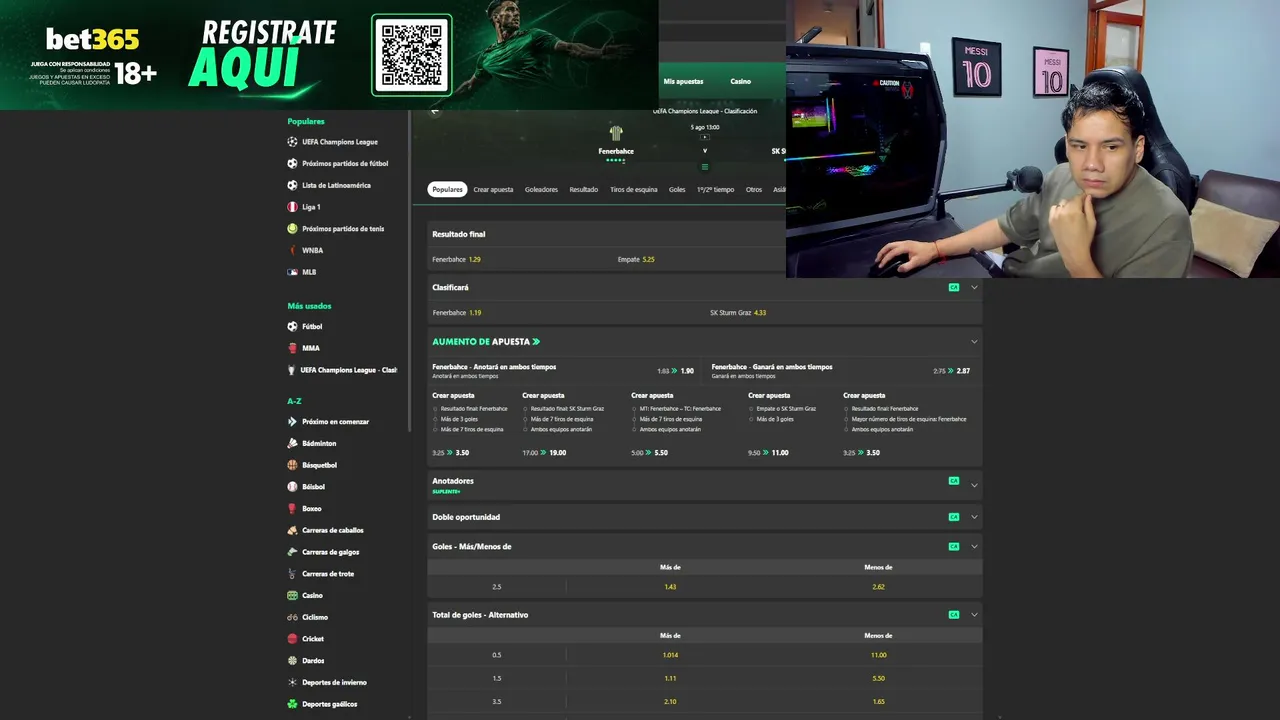Viewport: 1280px width, 720px height.
Task: Toggle crear apuesta badge on Doble oportunidad
Action: click(954, 517)
